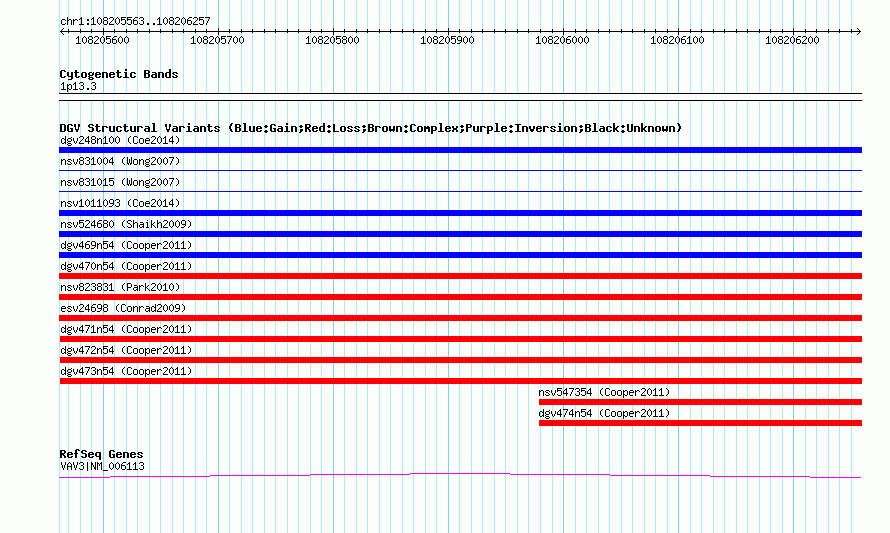Click ruler position 108206100
Image resolution: width=890 pixels, height=533 pixels.
click(x=677, y=40)
